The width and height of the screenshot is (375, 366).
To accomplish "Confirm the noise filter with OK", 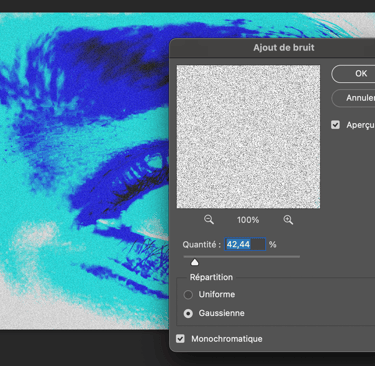I will click(353, 74).
